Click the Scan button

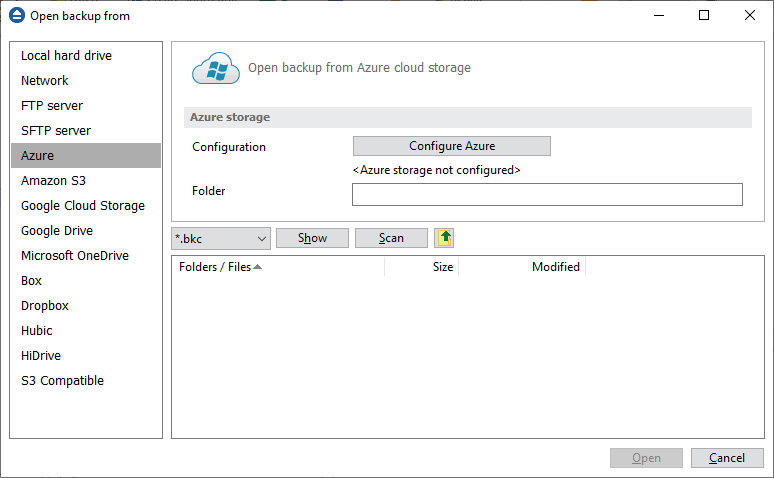click(x=391, y=238)
